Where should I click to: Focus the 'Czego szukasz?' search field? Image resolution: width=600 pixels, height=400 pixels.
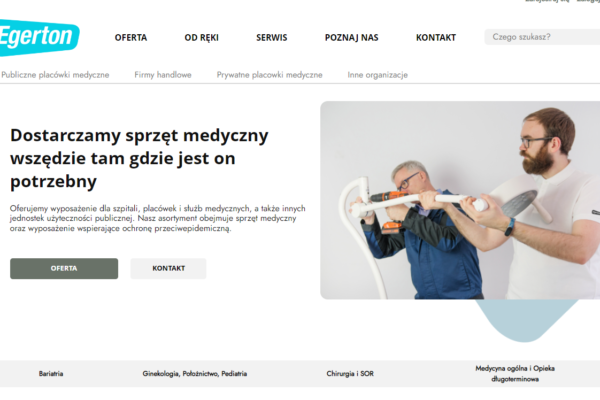pyautogui.click(x=542, y=37)
